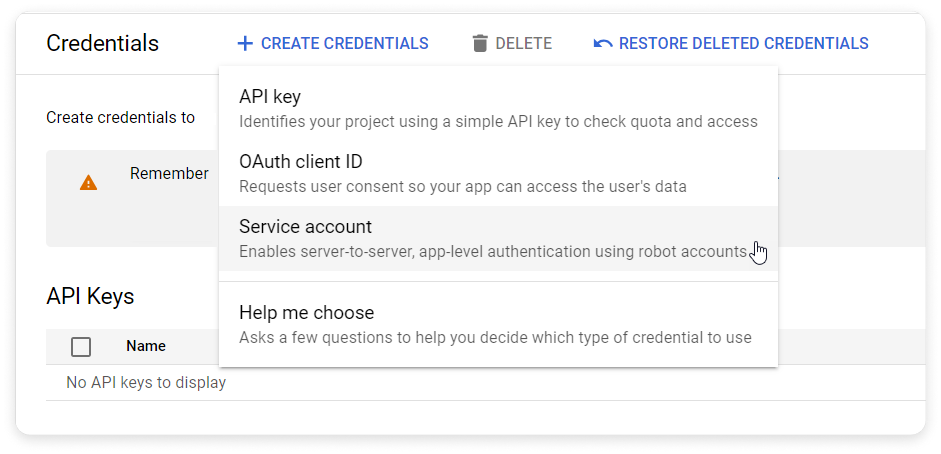Choose OAuth client ID credential type

(498, 173)
